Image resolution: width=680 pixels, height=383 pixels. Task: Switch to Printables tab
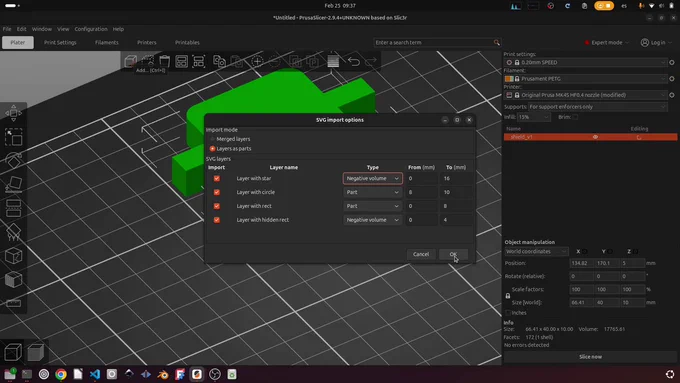click(187, 43)
